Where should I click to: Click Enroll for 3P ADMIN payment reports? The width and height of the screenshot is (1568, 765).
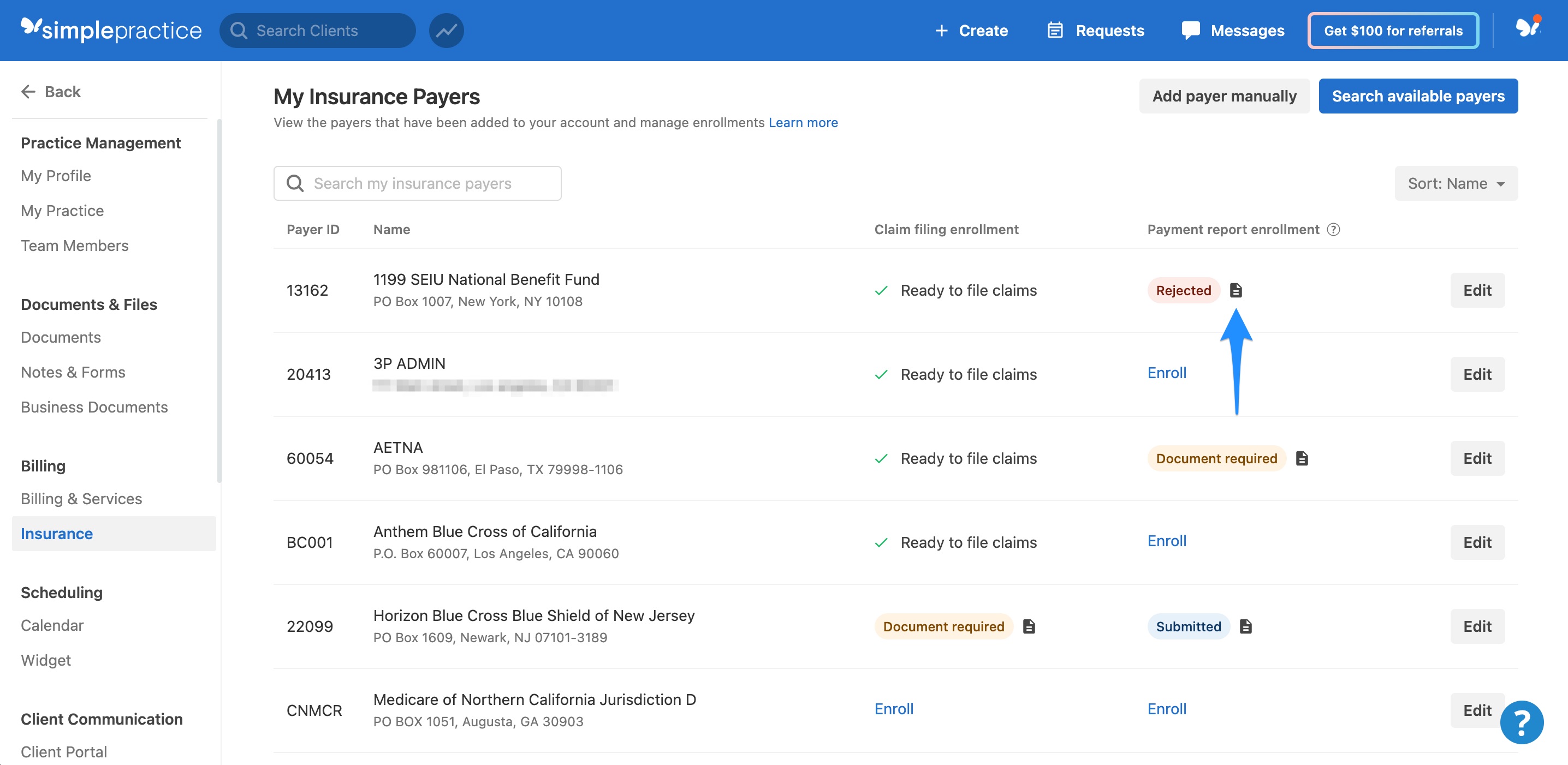(x=1166, y=373)
